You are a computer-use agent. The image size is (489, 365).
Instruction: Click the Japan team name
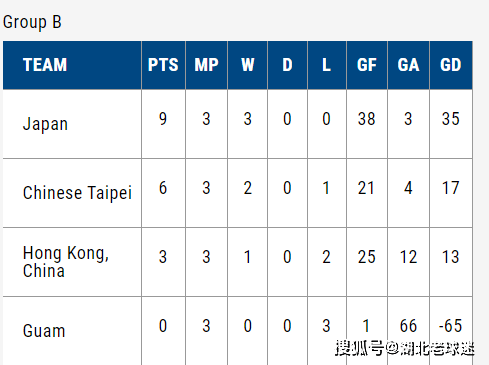coord(45,124)
